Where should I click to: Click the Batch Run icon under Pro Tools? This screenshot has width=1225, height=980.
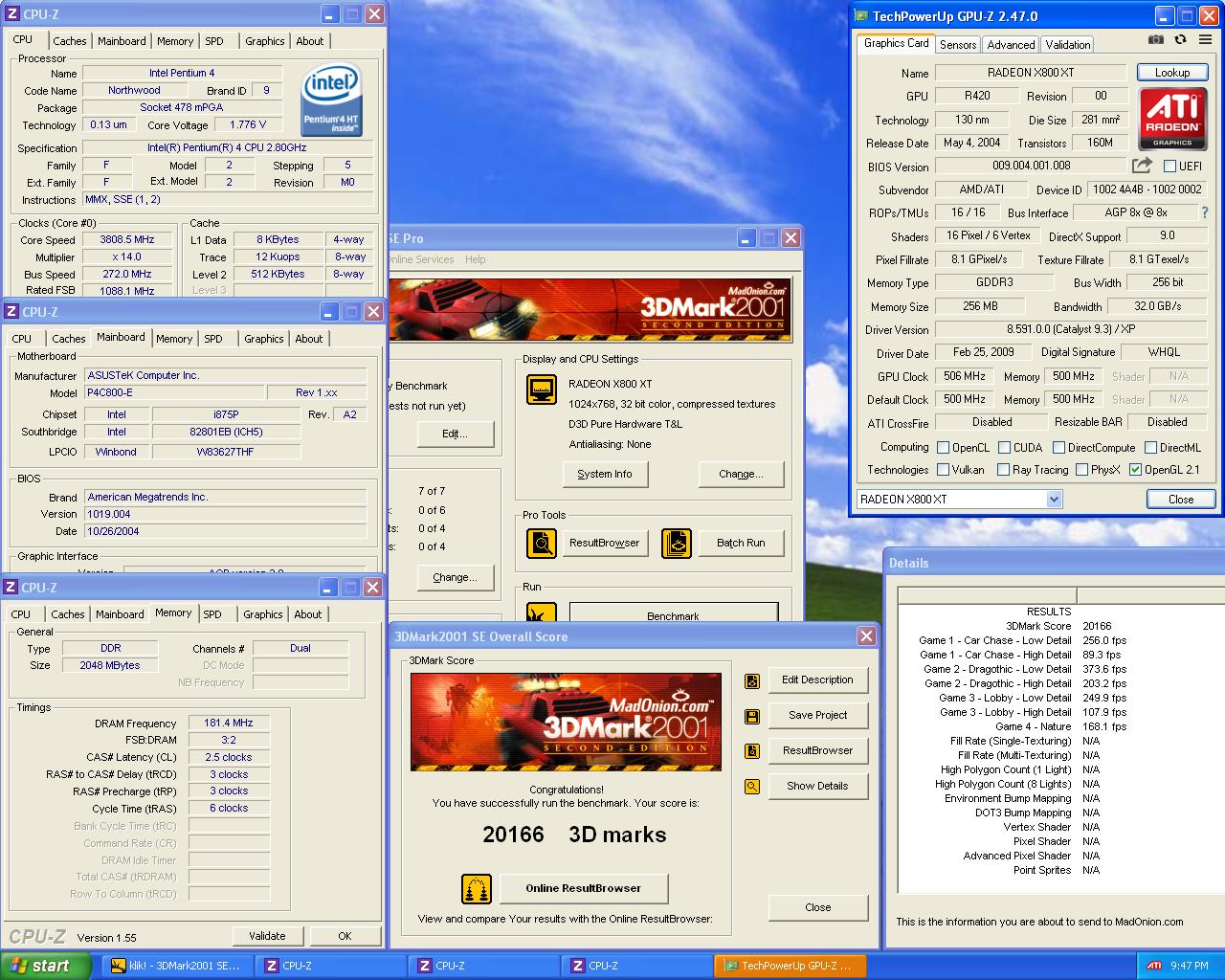pos(677,544)
